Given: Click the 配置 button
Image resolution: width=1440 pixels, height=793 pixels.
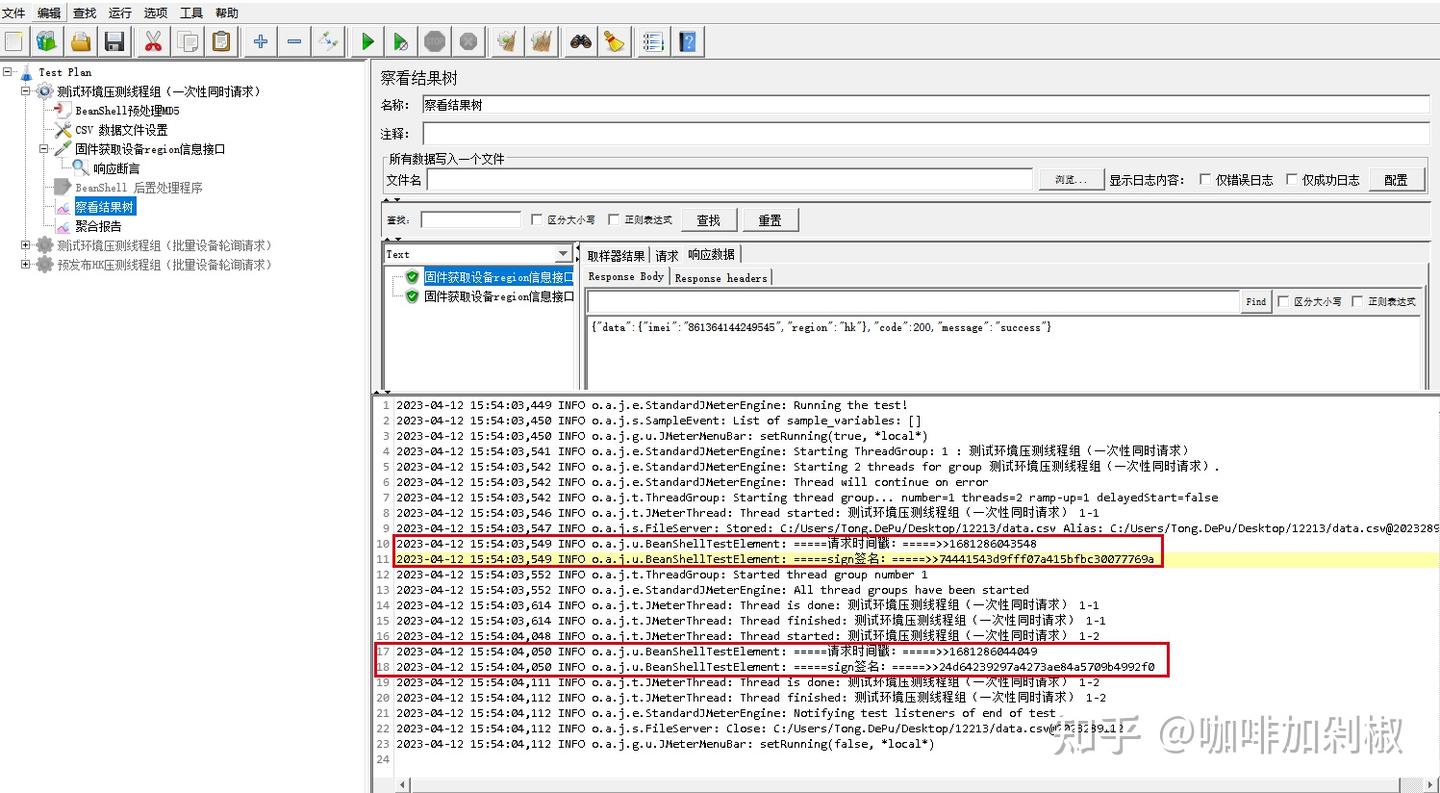Looking at the screenshot, I should click(x=1396, y=180).
